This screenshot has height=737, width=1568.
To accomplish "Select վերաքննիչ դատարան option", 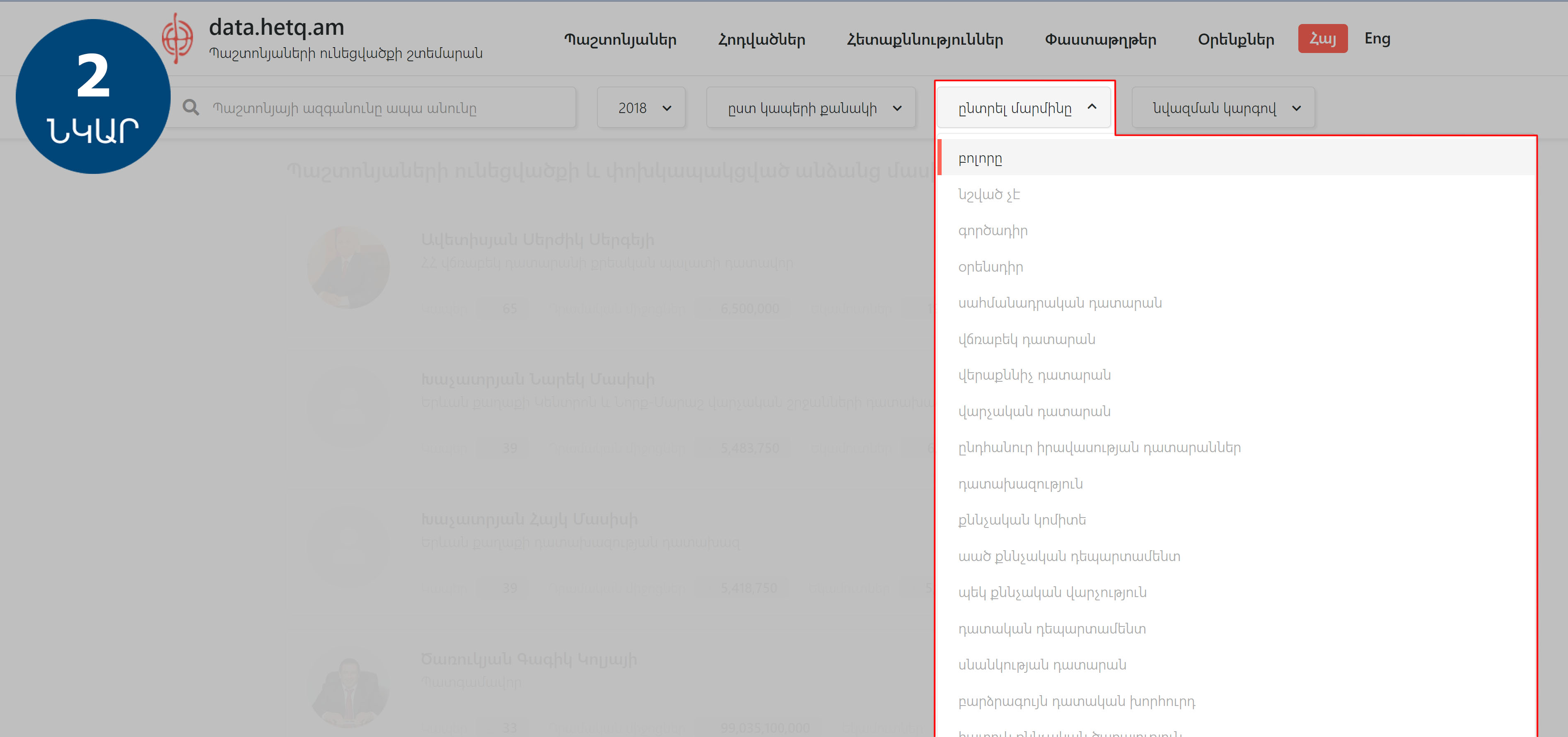I will [x=1236, y=376].
